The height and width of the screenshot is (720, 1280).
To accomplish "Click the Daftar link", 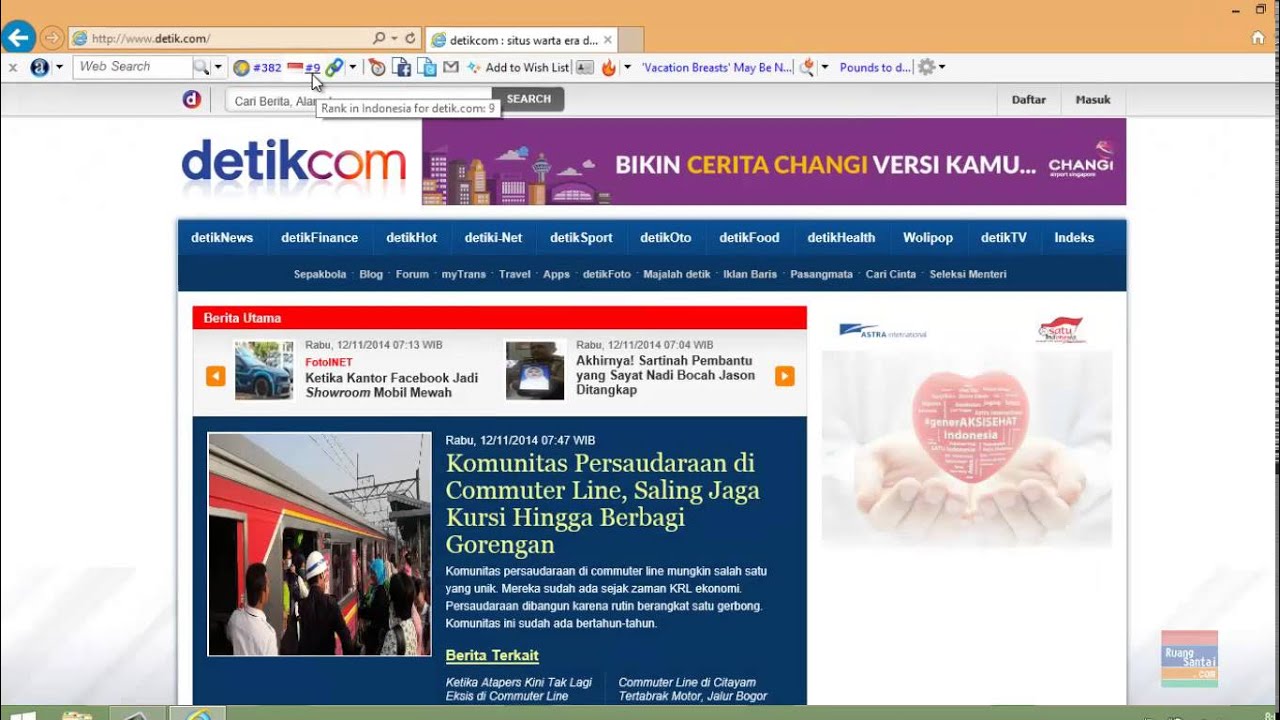I will (1029, 100).
